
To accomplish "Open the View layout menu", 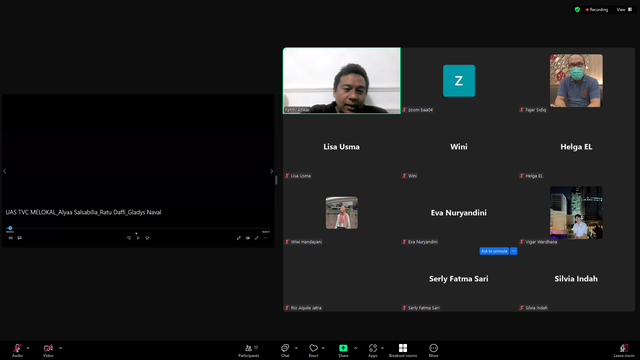I will (624, 9).
